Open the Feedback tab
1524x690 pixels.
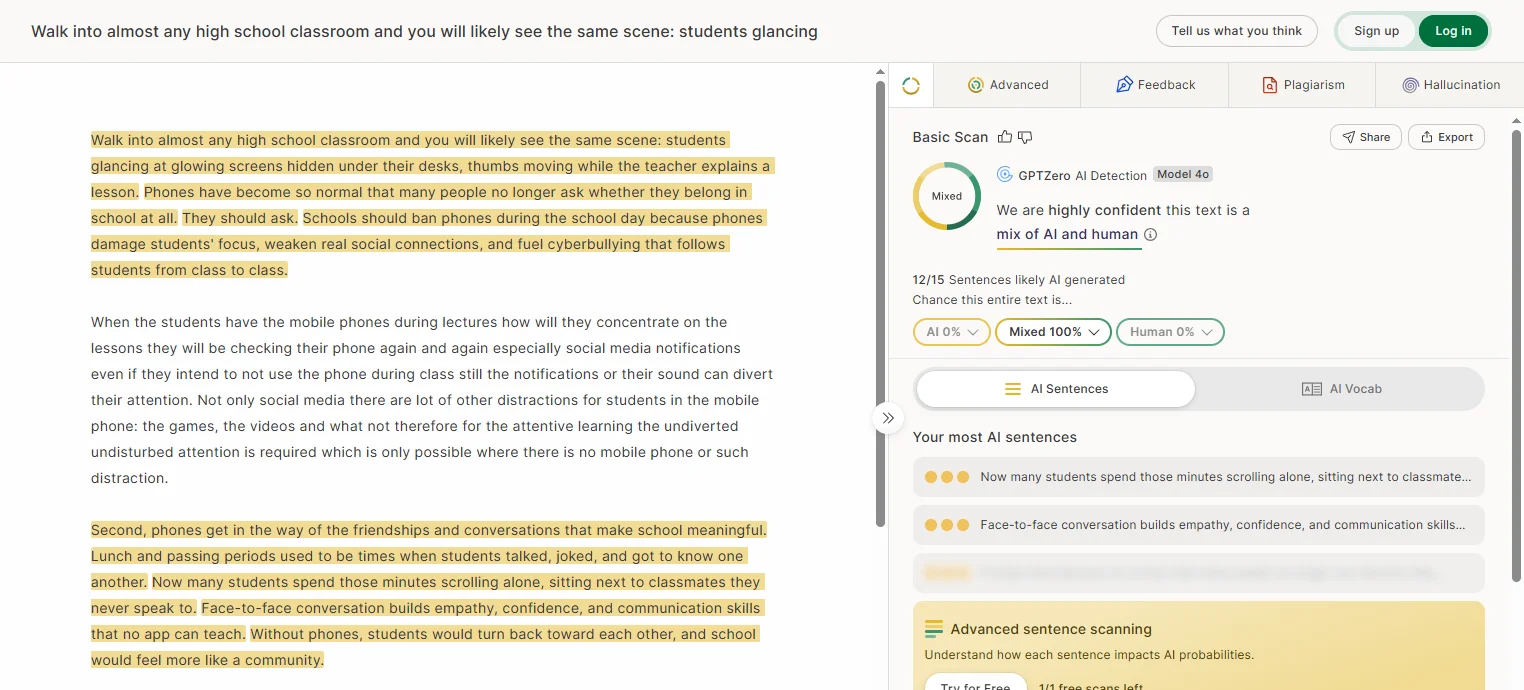point(1155,85)
